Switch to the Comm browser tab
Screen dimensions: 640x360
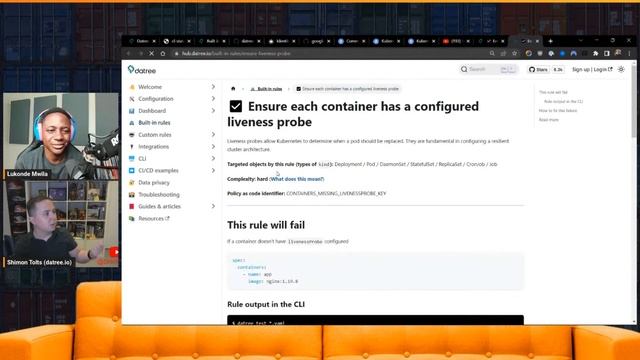pos(352,41)
